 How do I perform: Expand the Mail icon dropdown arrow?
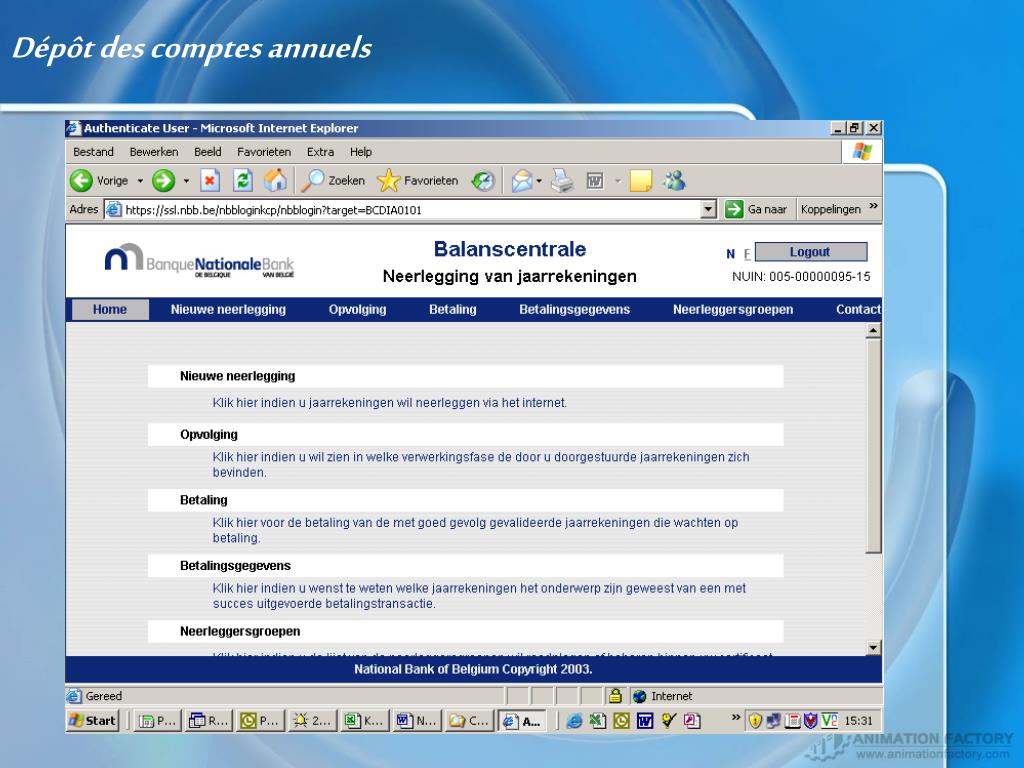pyautogui.click(x=539, y=181)
